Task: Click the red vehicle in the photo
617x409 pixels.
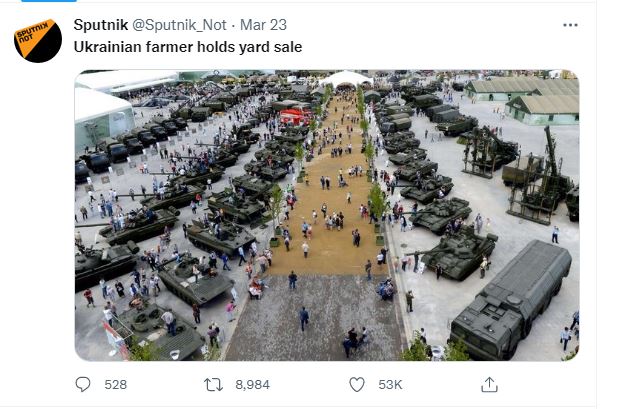Action: pyautogui.click(x=294, y=116)
